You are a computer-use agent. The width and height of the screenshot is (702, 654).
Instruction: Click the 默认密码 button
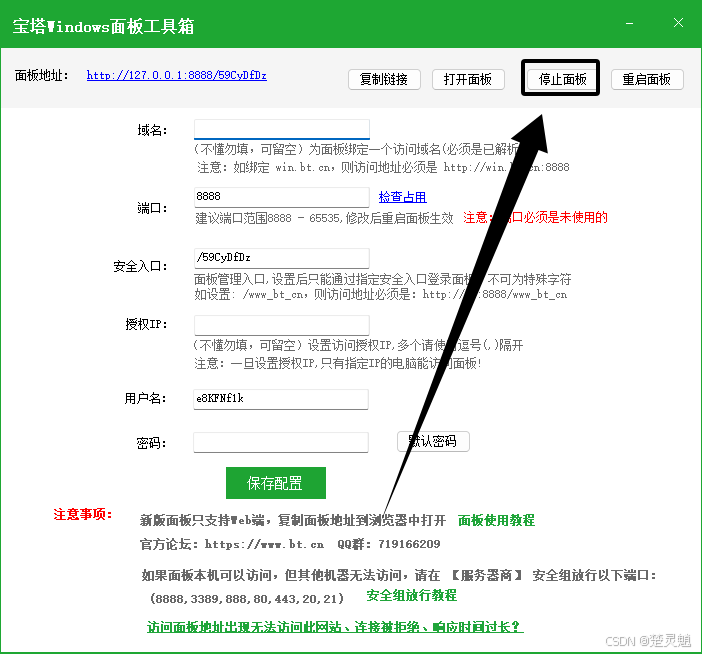[433, 441]
